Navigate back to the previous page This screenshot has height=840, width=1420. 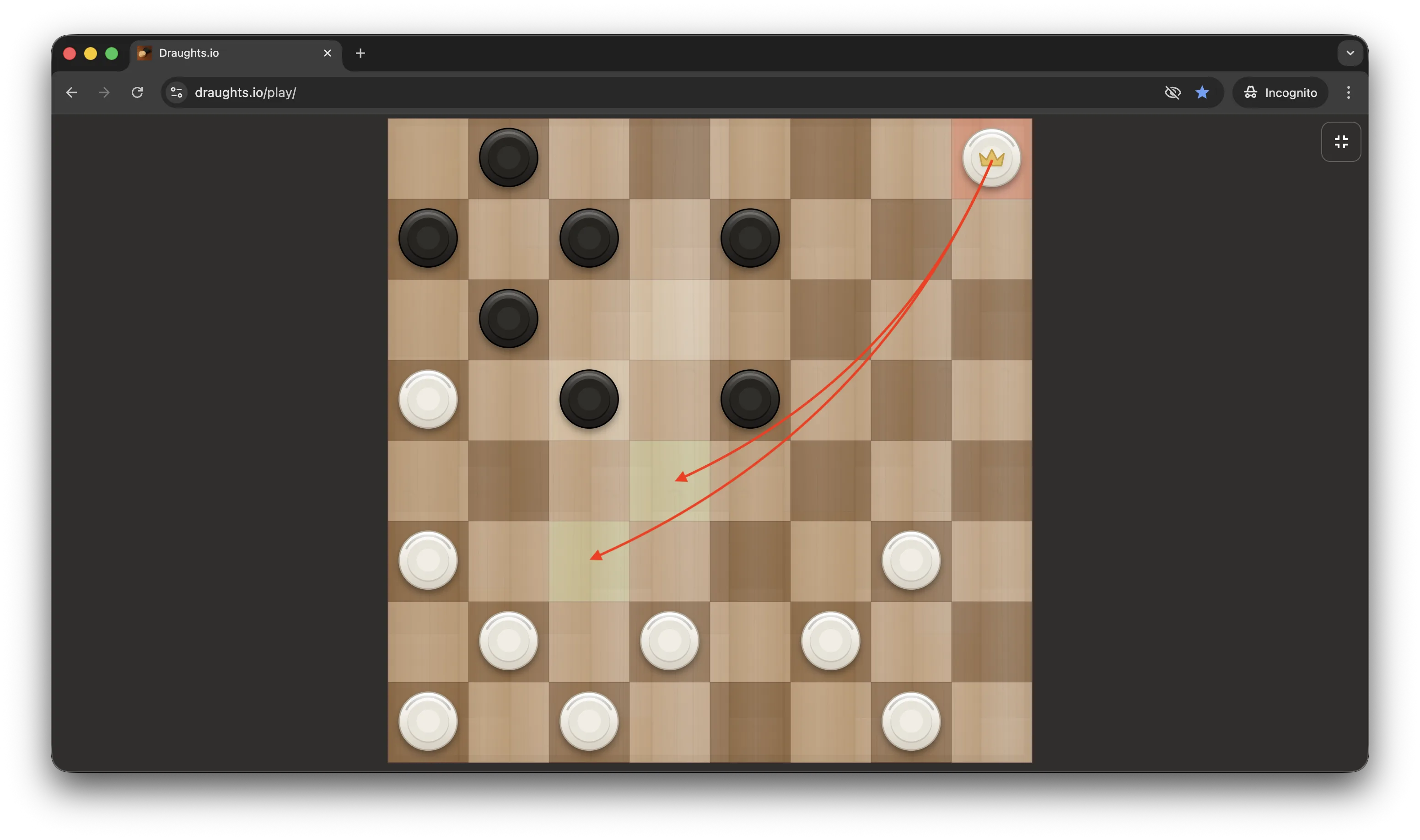pos(71,92)
